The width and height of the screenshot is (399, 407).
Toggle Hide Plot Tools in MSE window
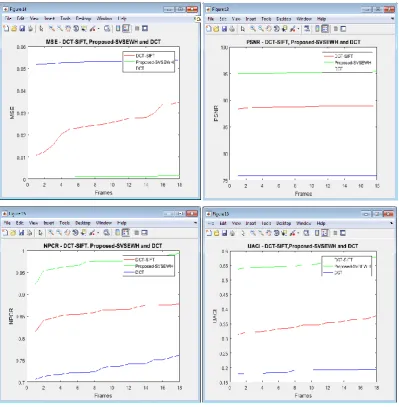137,28
